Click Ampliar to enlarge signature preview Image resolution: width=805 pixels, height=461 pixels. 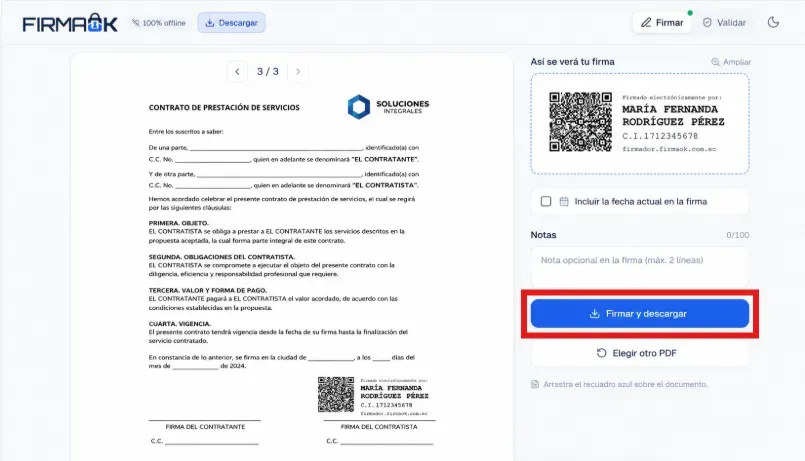[x=731, y=62]
